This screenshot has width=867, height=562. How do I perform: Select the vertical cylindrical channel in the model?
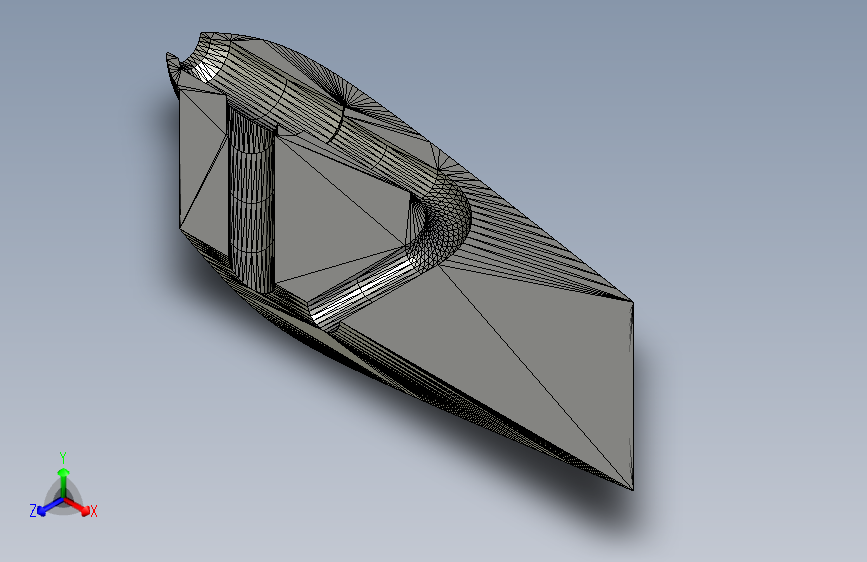tap(252, 202)
